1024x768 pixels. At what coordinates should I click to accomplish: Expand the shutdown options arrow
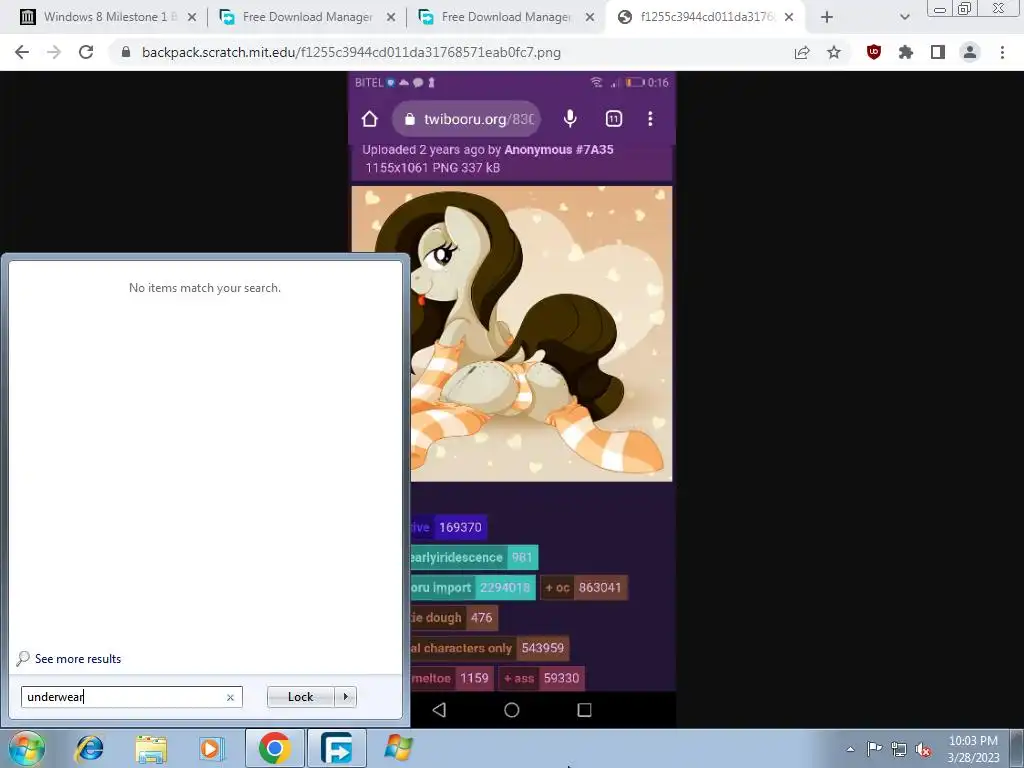[345, 697]
